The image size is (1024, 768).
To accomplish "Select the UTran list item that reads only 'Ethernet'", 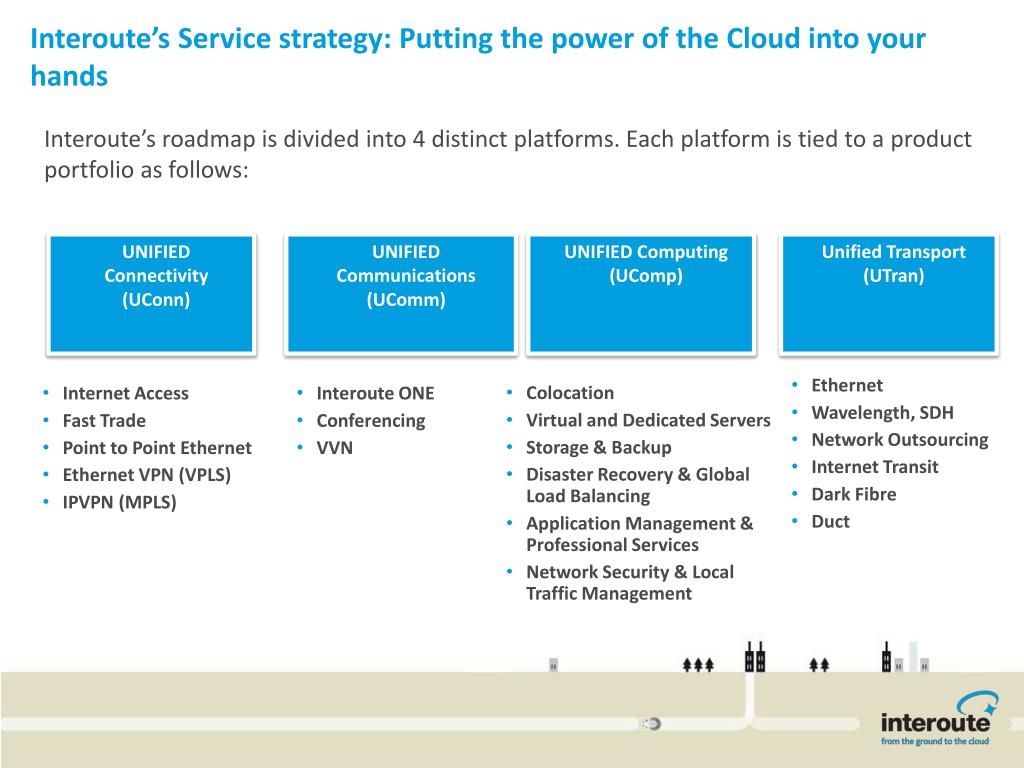I will tap(847, 385).
